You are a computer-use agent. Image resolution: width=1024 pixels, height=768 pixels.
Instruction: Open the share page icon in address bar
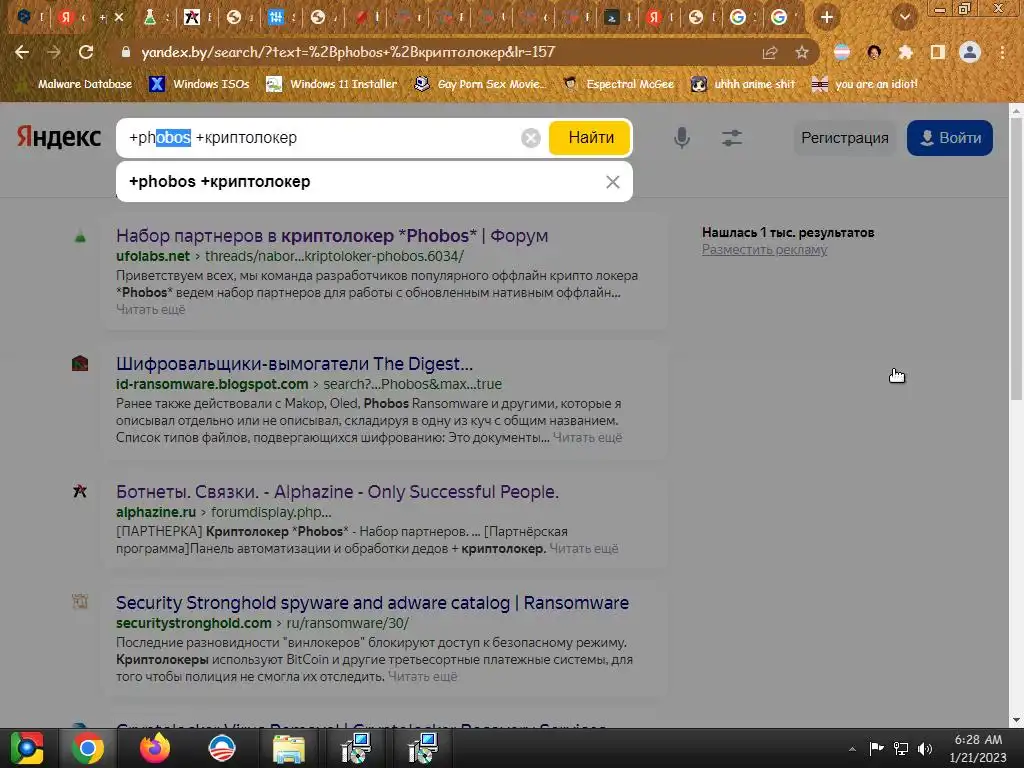(770, 52)
